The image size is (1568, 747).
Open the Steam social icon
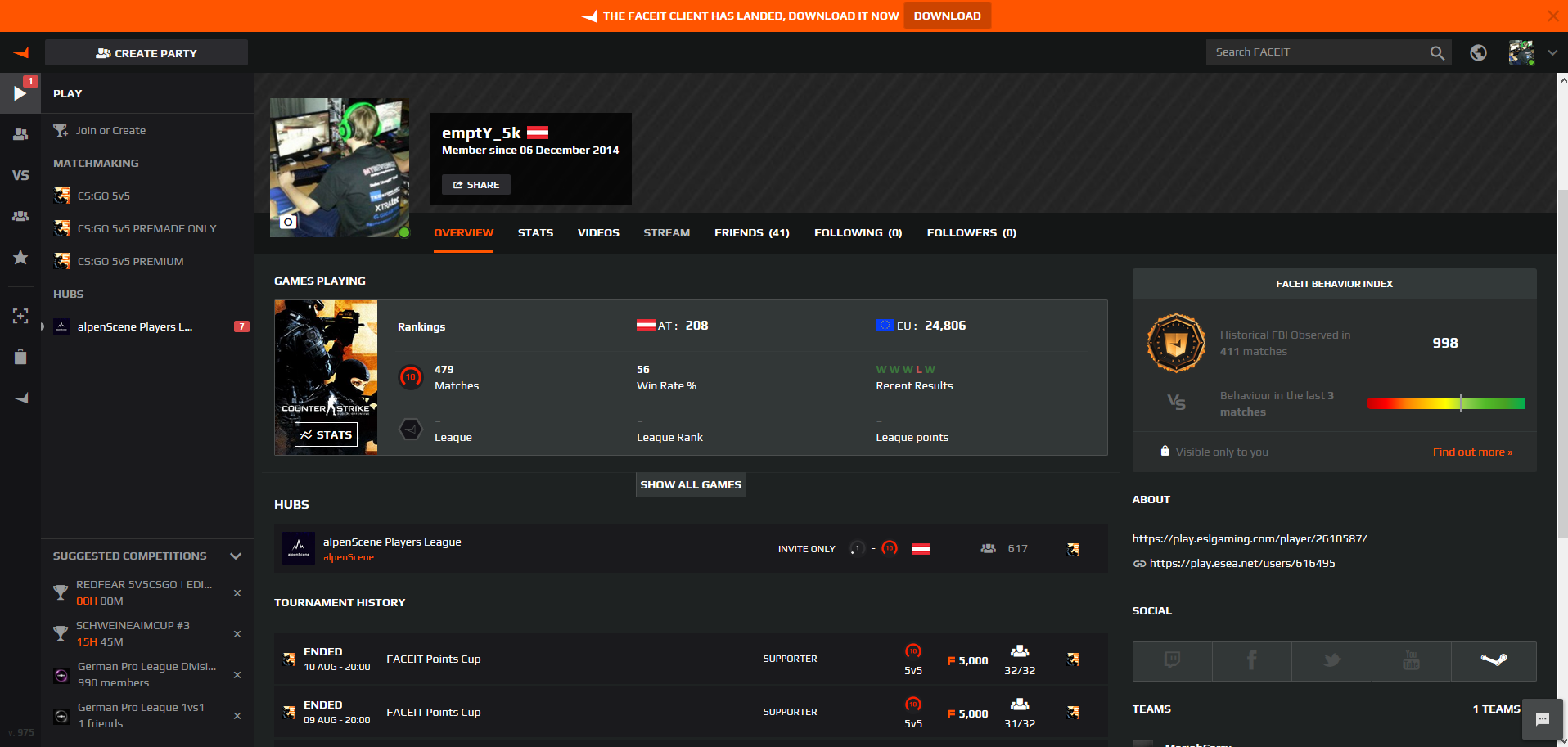tap(1494, 661)
